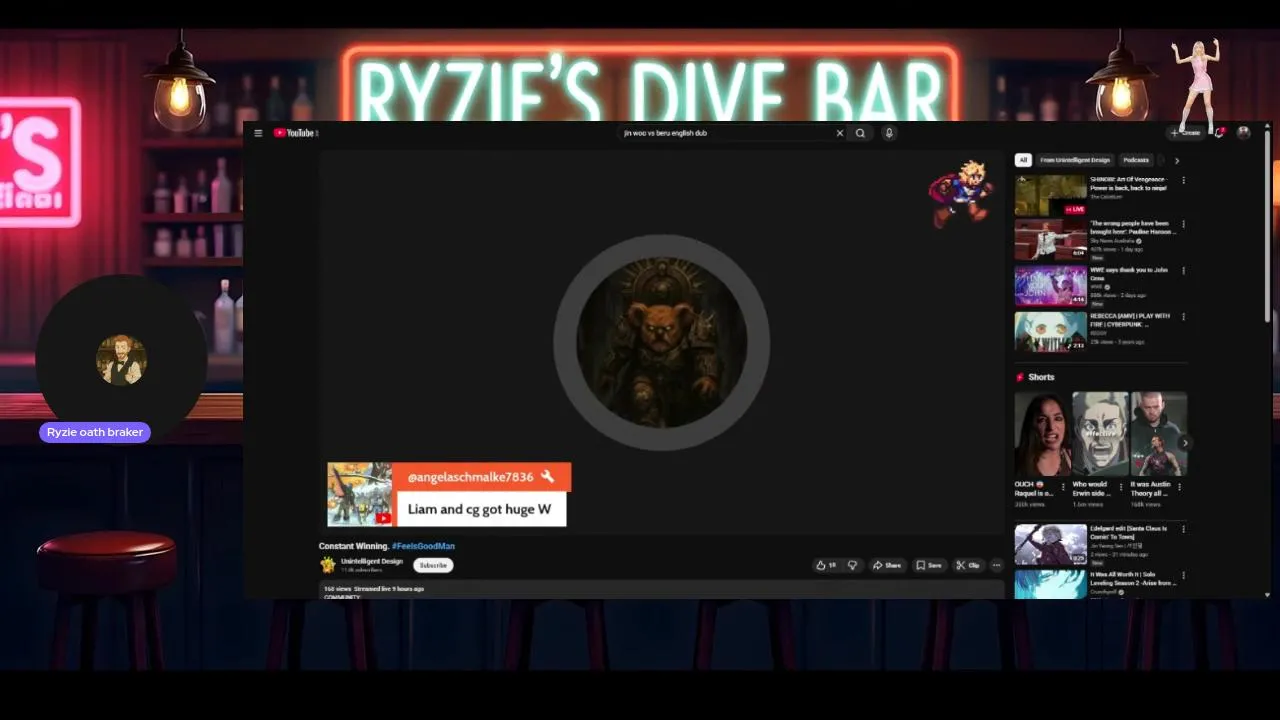
Task: Dislike the video with thumbs down
Action: tap(852, 565)
